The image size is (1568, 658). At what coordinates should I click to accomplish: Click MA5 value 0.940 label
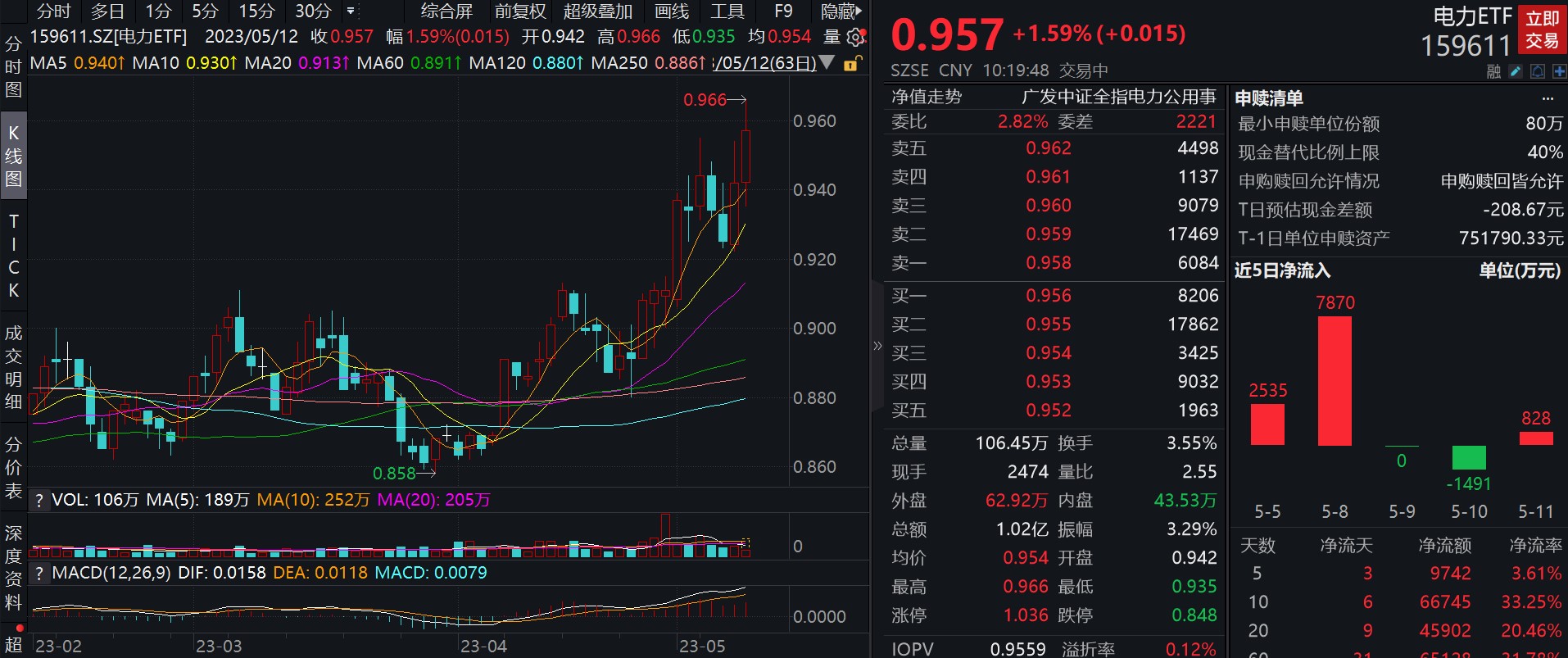click(99, 63)
